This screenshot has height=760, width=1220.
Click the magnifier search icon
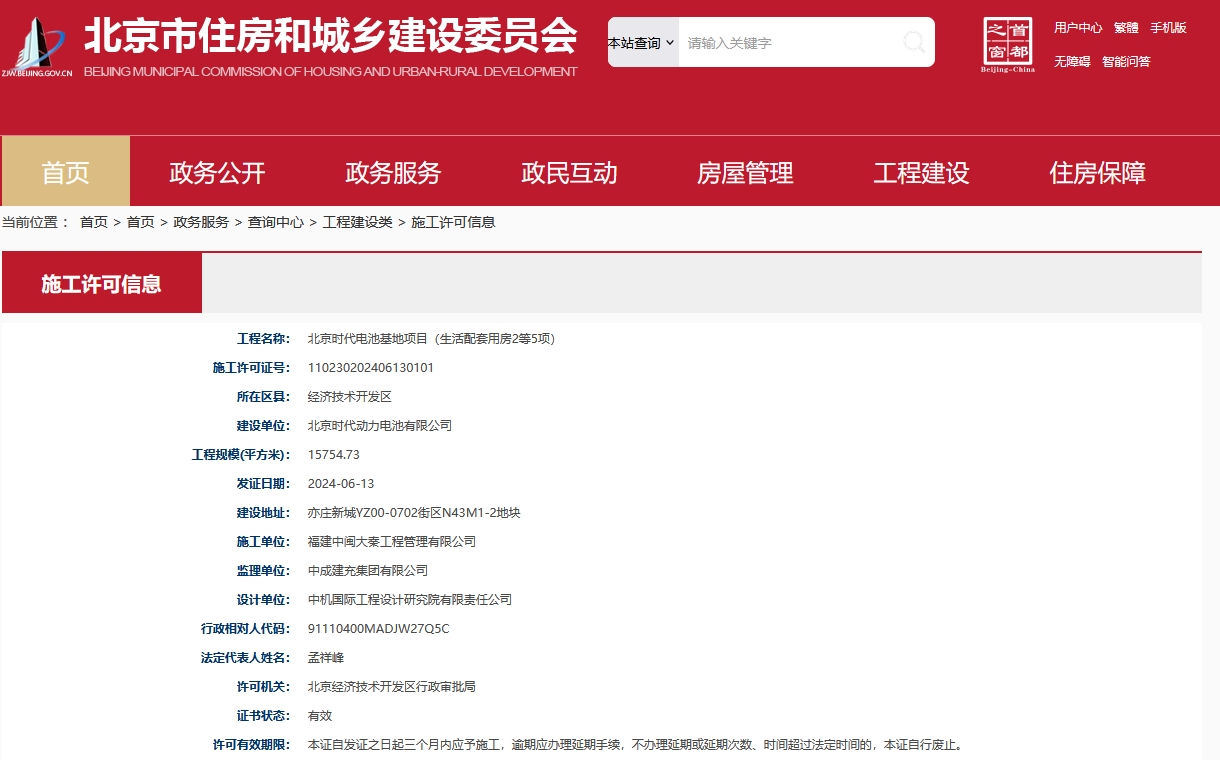(x=913, y=42)
